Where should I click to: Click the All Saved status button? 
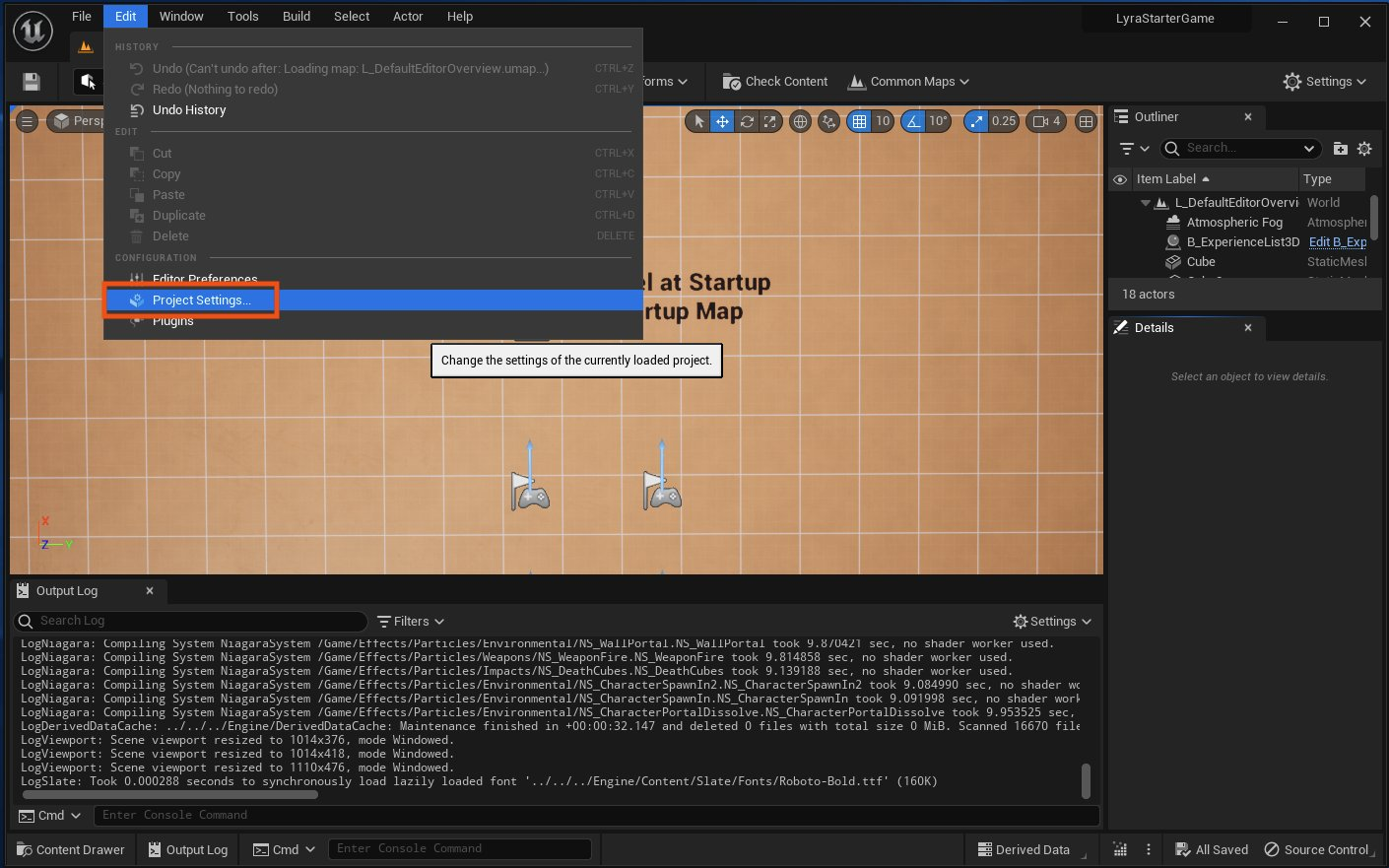click(x=1212, y=850)
